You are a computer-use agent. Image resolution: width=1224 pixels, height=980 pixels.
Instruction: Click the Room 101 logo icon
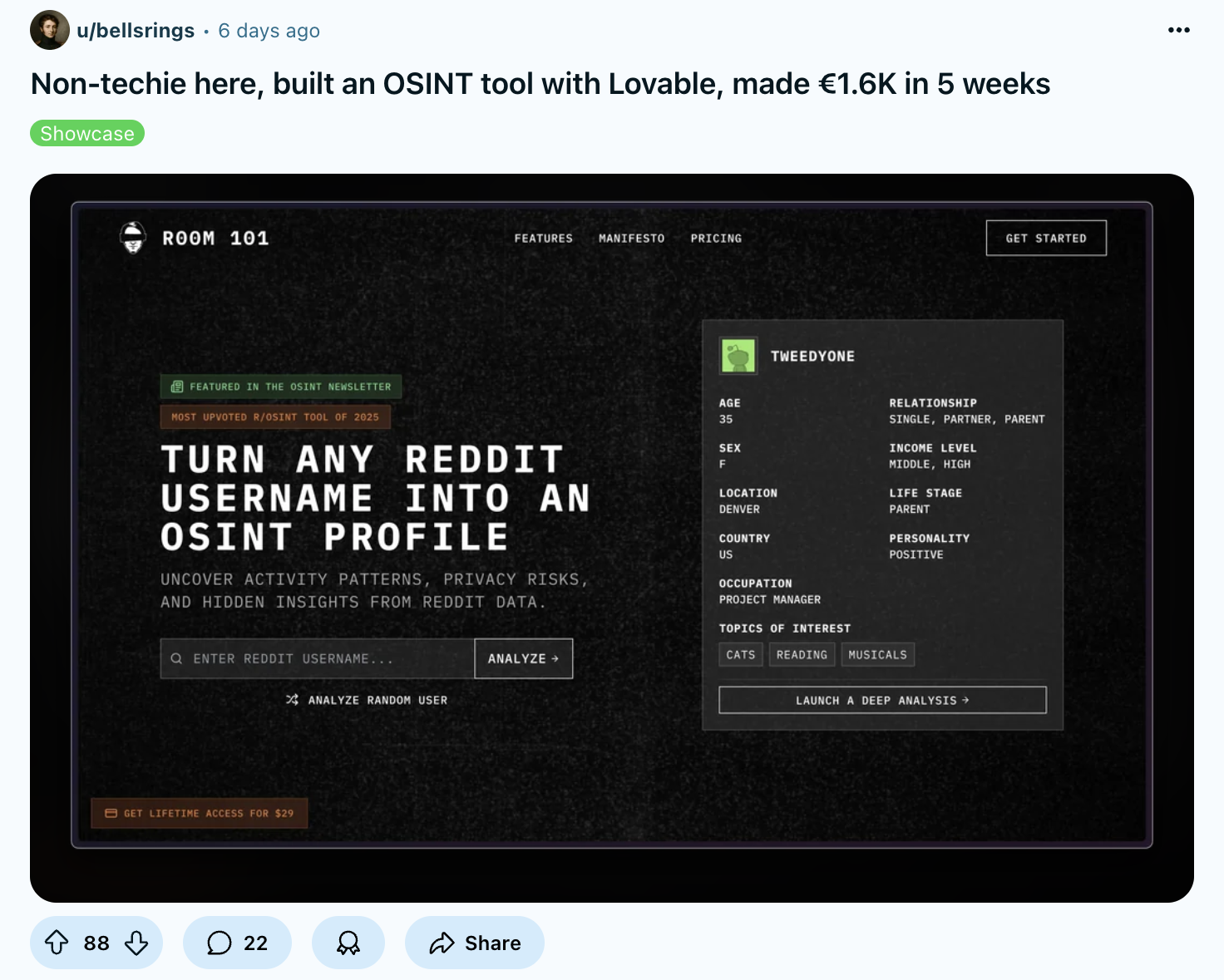[x=133, y=238]
